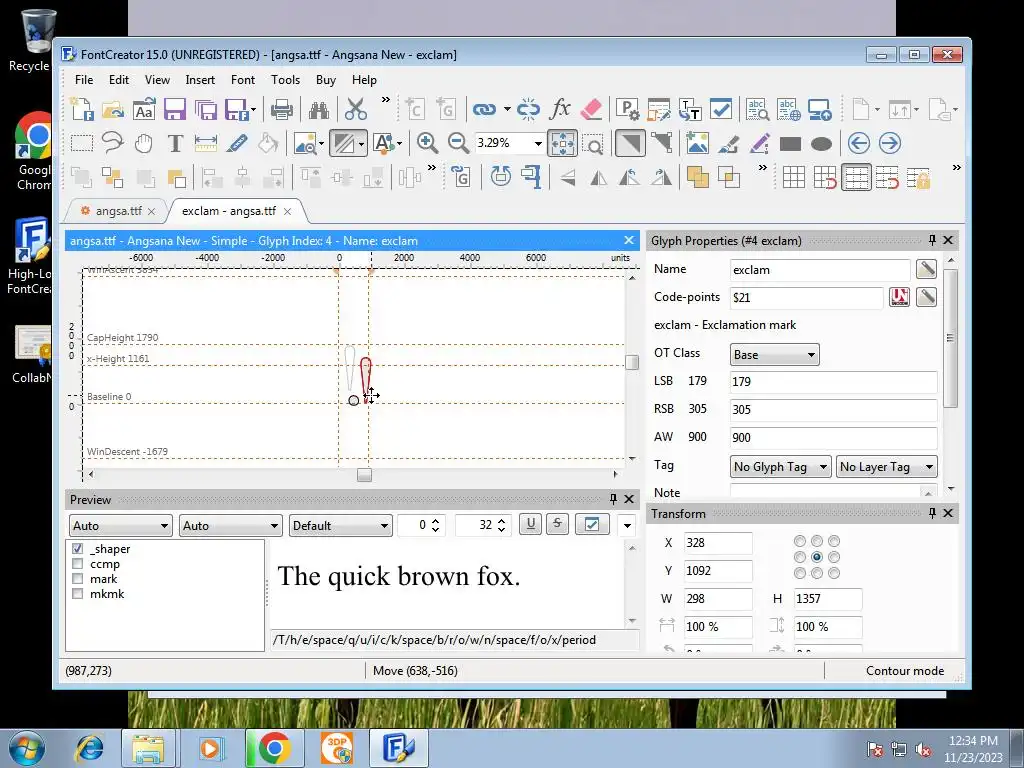The image size is (1024, 768).
Task: Select the Text T tool
Action: click(x=174, y=143)
